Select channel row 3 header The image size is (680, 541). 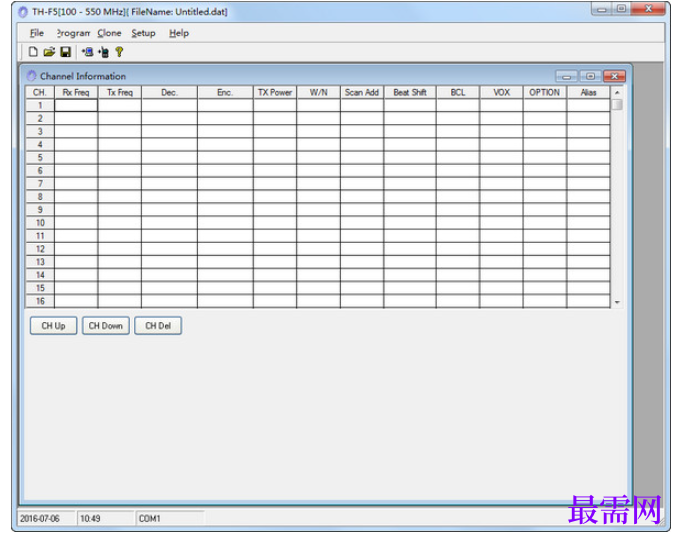(40, 131)
